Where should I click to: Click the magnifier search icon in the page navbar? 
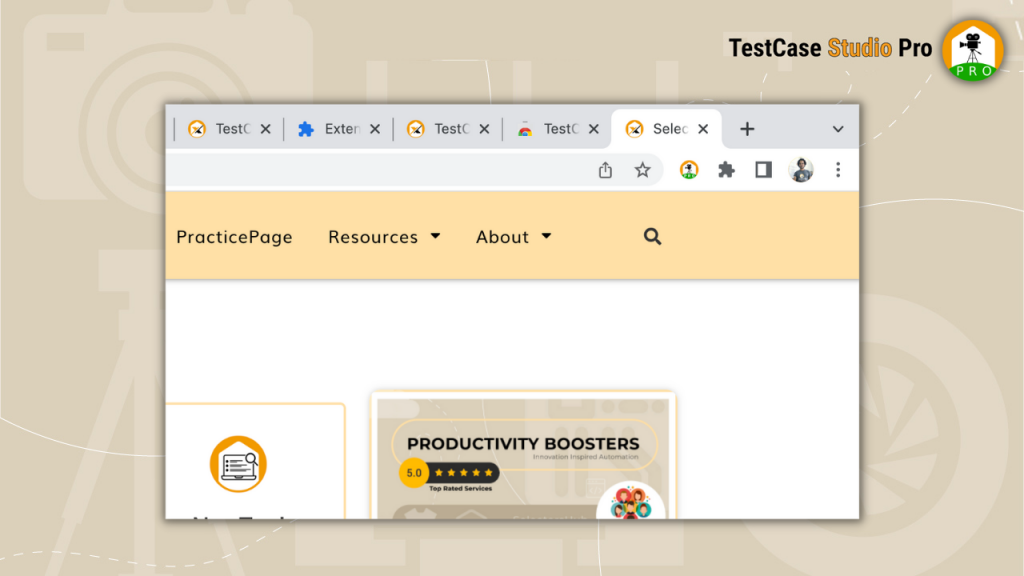coord(652,236)
